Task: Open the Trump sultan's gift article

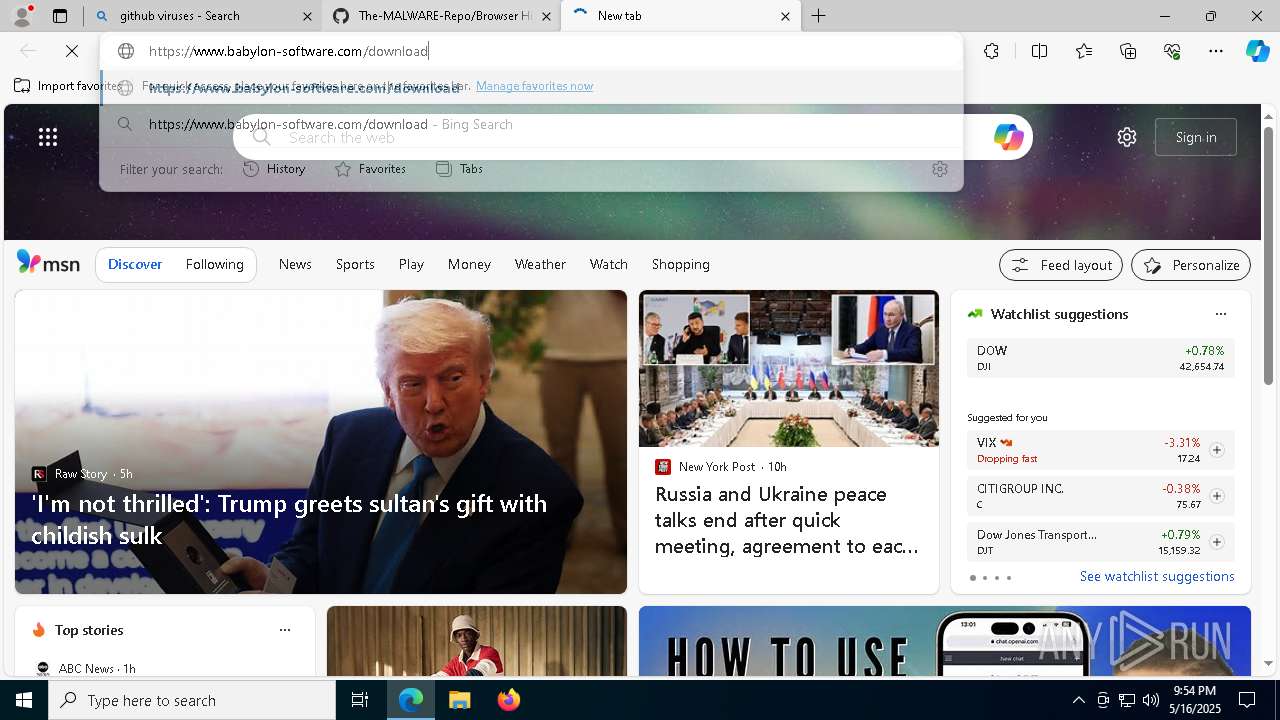Action: pos(321,442)
